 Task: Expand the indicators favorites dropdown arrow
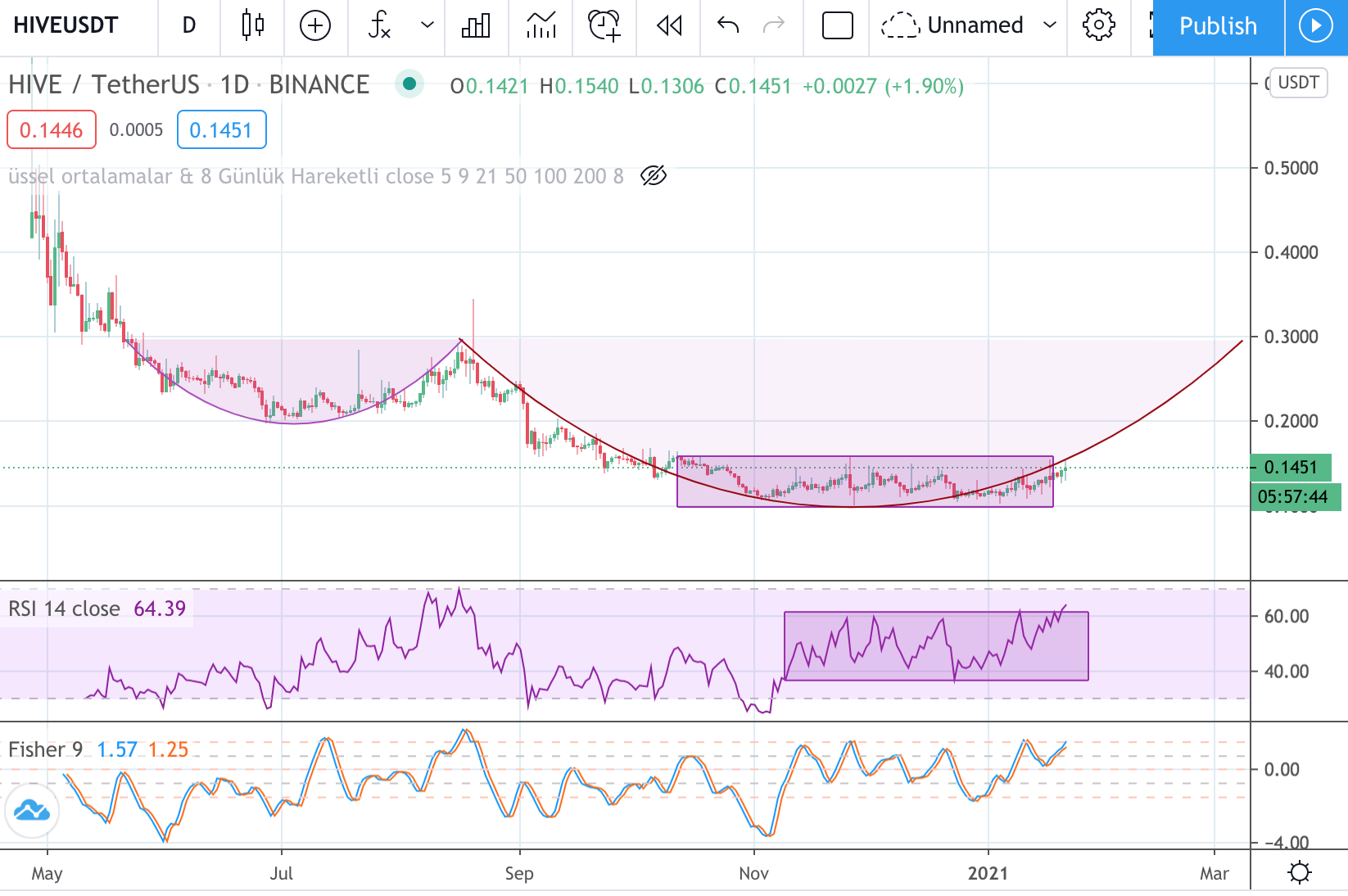click(x=427, y=25)
